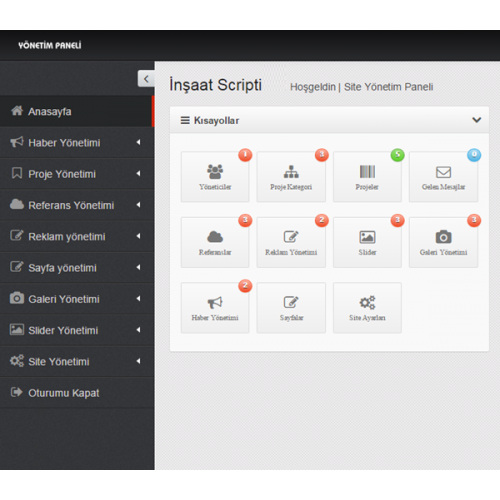Open the Haber Yönetimi megaphone tile
This screenshot has height=500, width=500.
click(215, 308)
